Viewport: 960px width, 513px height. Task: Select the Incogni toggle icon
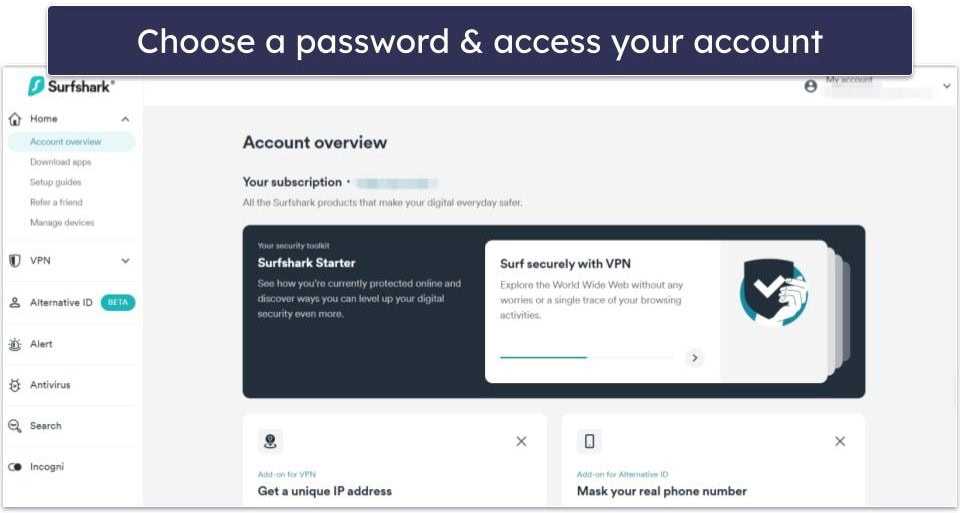tap(15, 467)
